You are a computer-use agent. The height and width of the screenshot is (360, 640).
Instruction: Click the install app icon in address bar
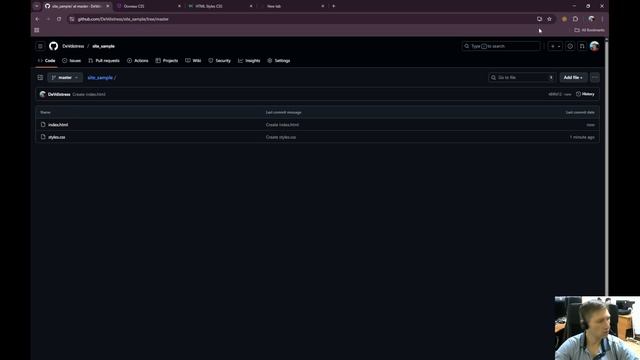pyautogui.click(x=539, y=19)
